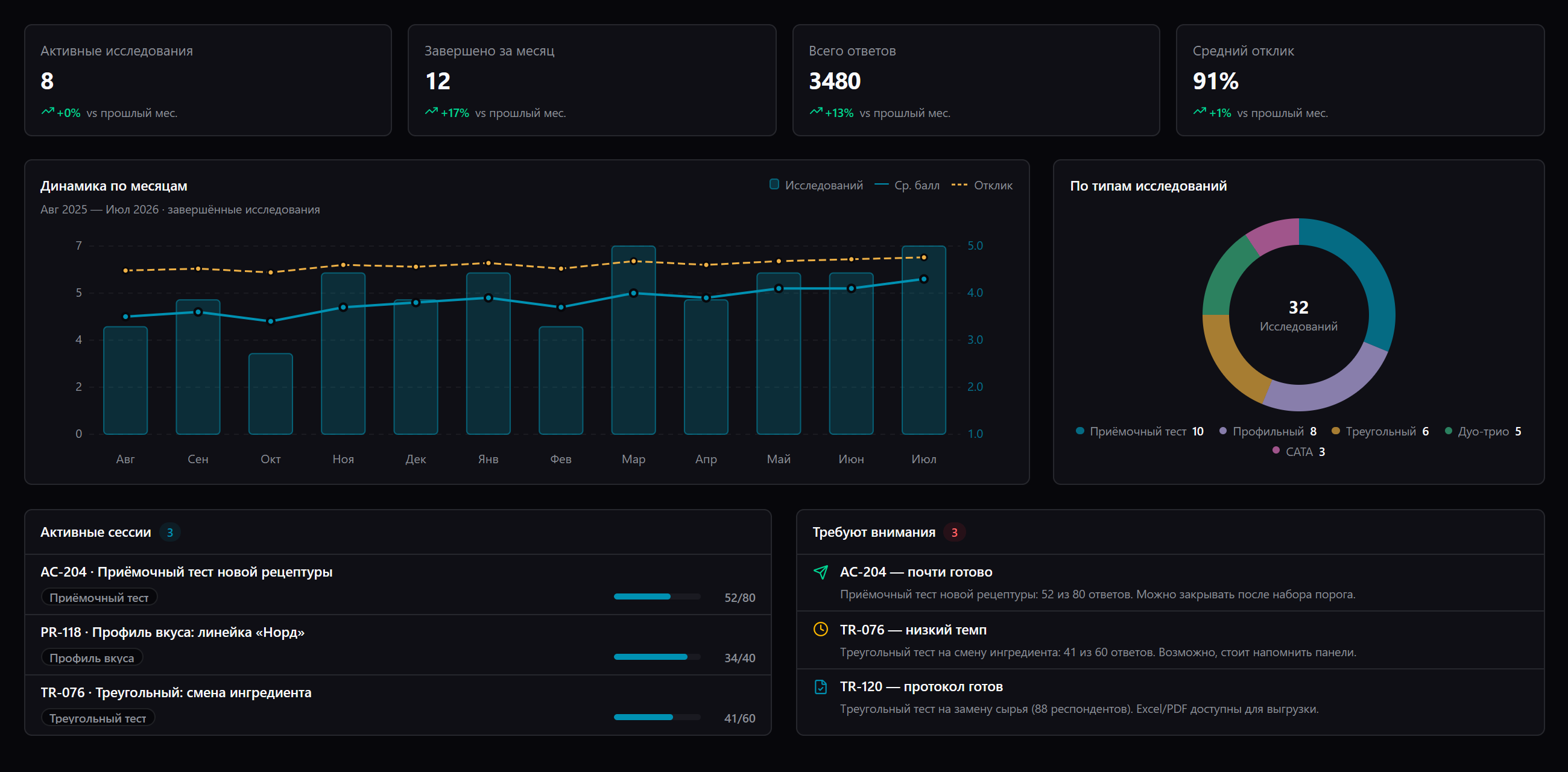
Task: Click the trend arrow in Завершено за месяц
Action: [432, 112]
